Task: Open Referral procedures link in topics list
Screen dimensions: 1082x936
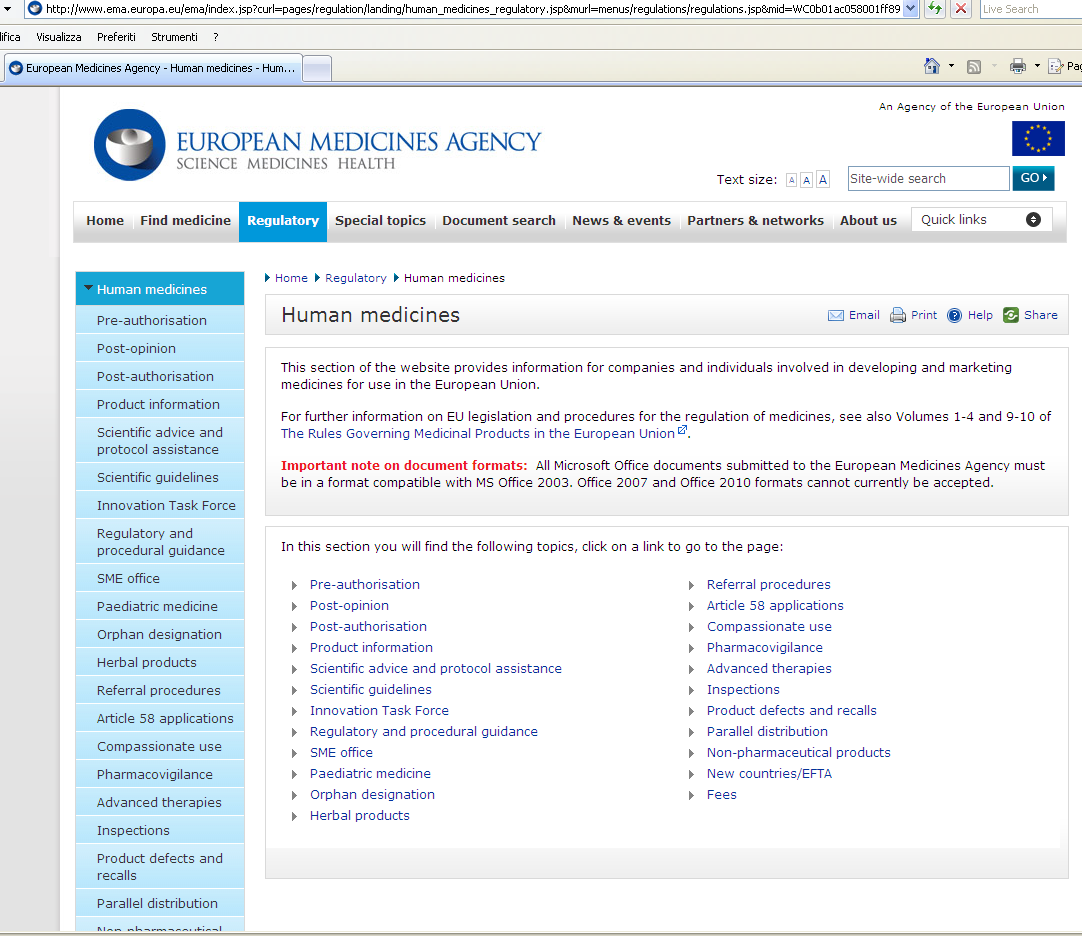Action: (768, 585)
